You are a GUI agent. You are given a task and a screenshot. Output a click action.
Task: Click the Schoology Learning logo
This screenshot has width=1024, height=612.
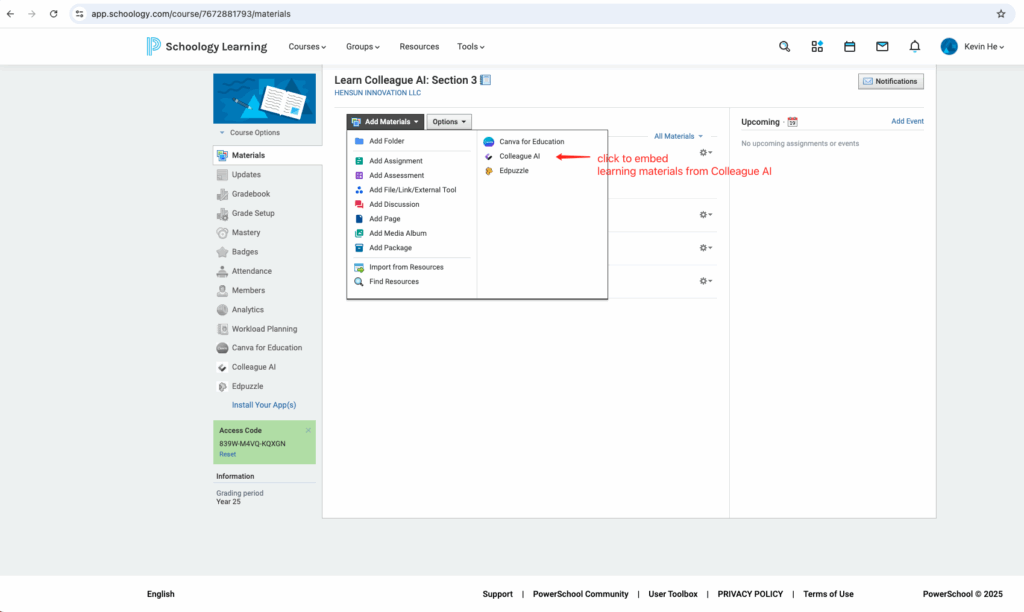click(207, 46)
